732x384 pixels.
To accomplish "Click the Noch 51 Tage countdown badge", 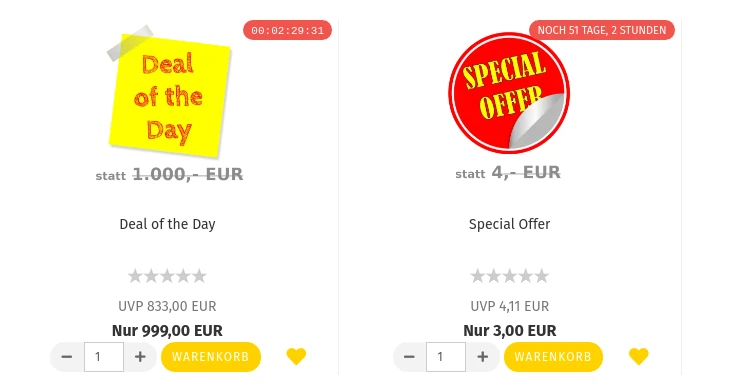I will coord(602,30).
